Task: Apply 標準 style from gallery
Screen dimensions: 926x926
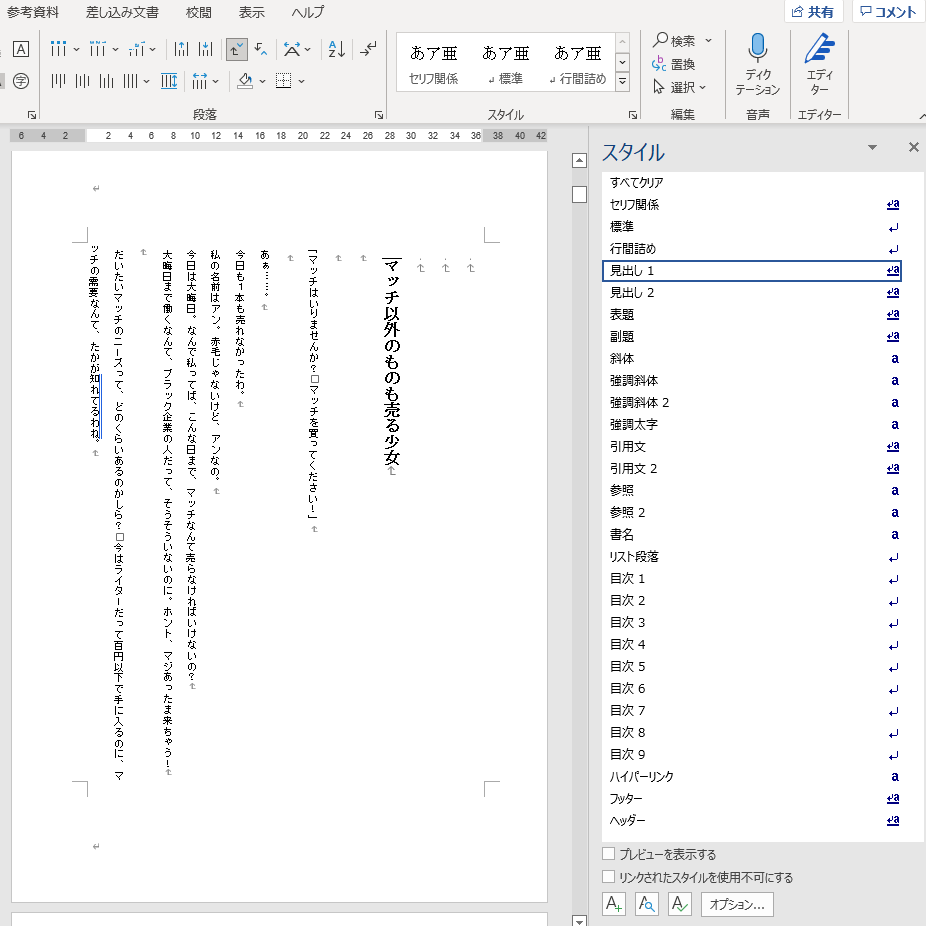Action: click(506, 64)
